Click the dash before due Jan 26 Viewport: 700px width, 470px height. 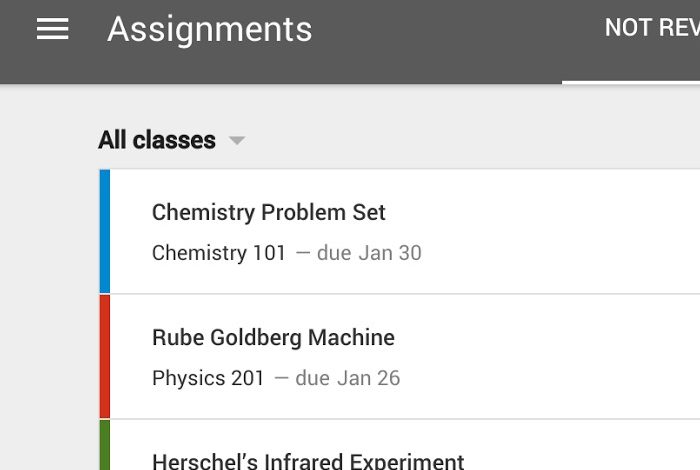(x=281, y=378)
